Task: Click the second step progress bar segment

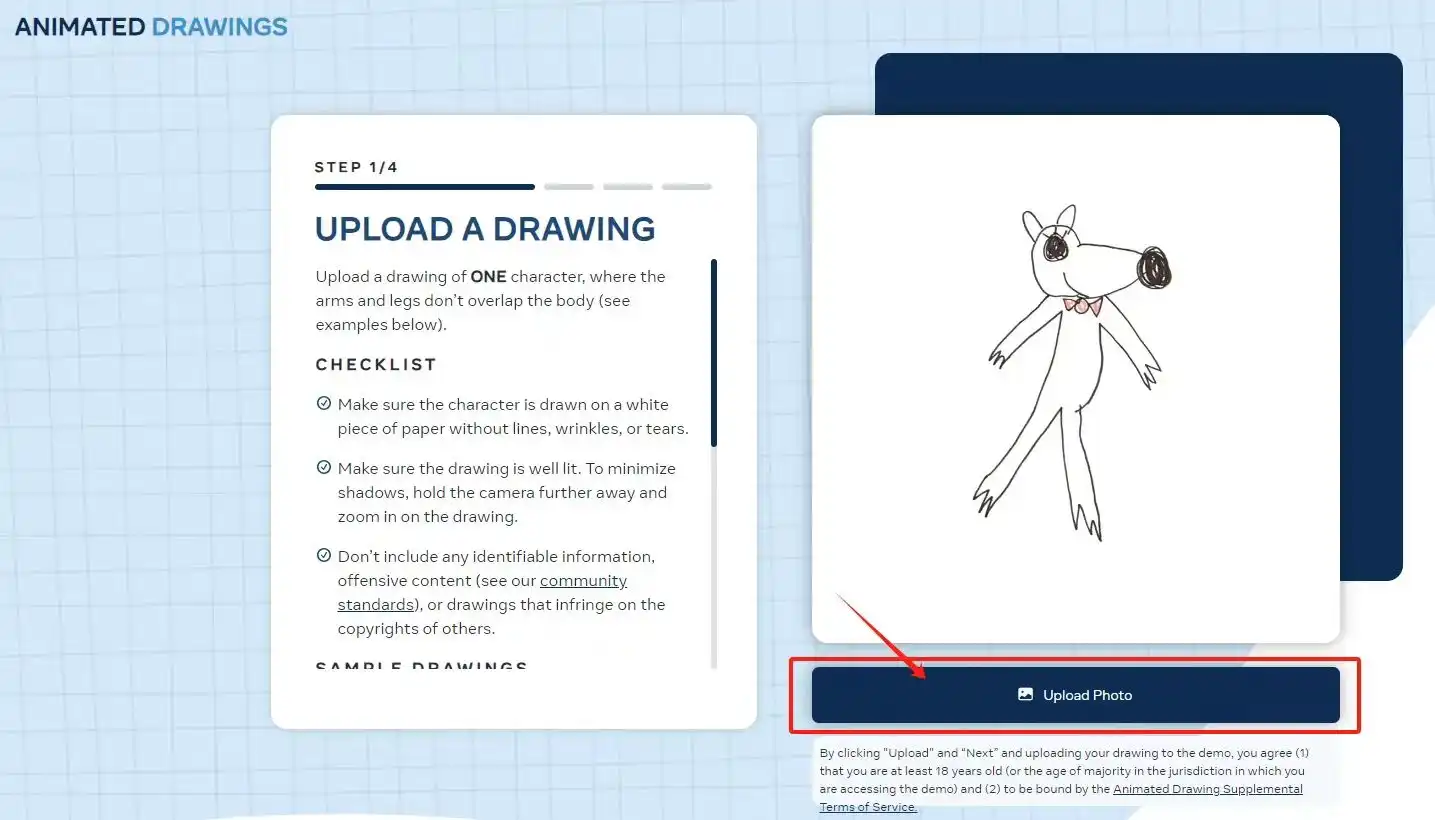Action: tap(569, 187)
